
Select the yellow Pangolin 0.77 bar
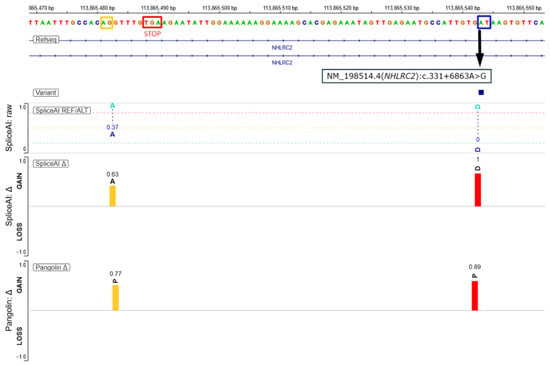115,298
